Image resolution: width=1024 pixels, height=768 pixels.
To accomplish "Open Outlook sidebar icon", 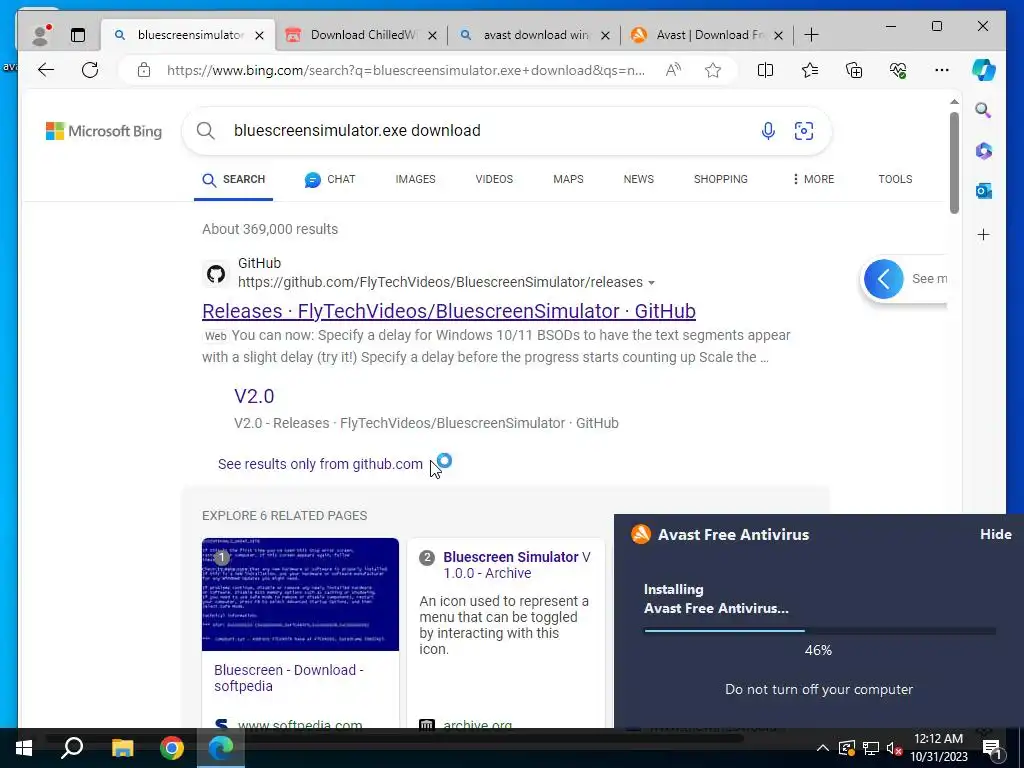I will [984, 191].
